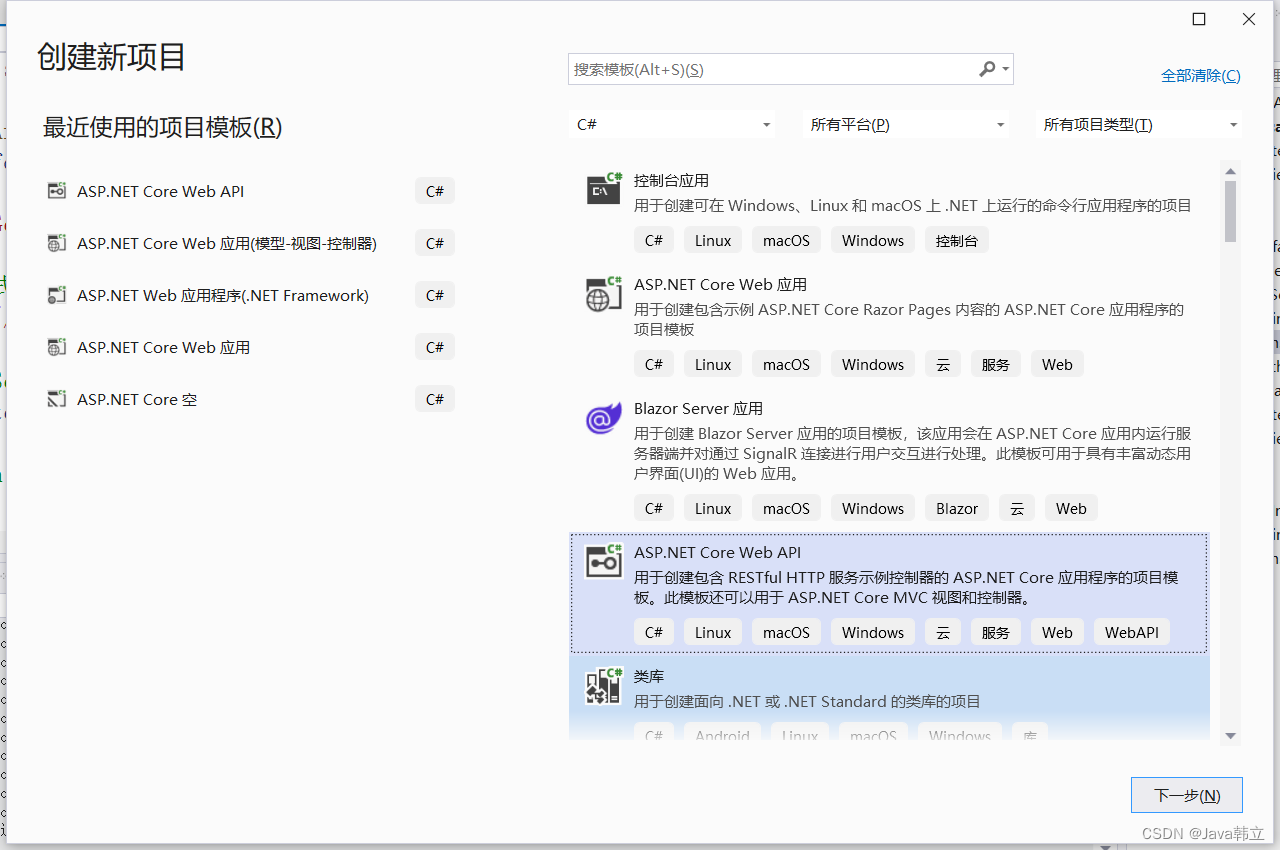The image size is (1280, 850).
Task: Open the search box history dropdown arrow
Action: [1005, 70]
